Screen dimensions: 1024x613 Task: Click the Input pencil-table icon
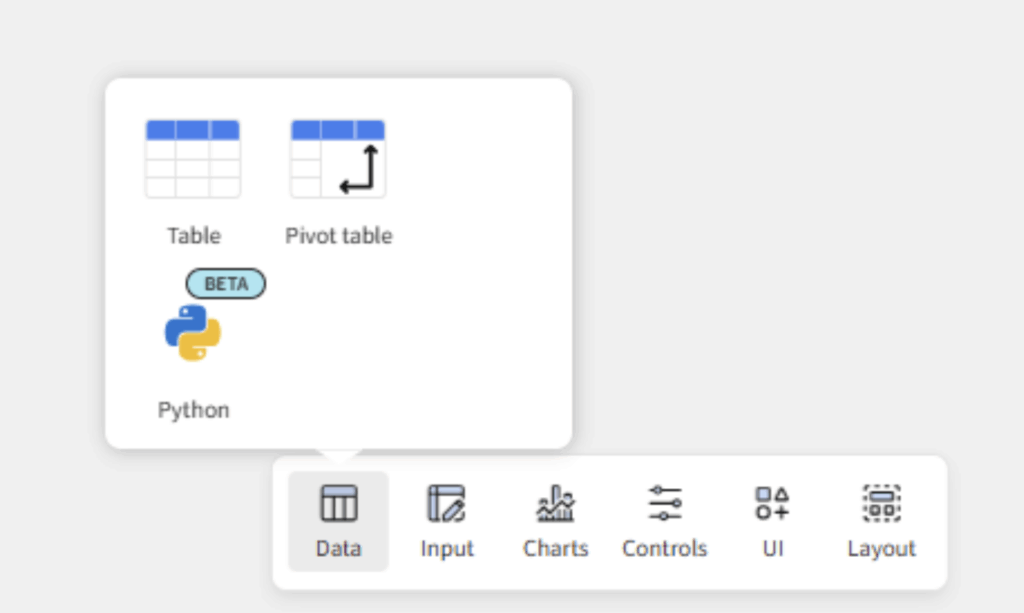[x=446, y=503]
